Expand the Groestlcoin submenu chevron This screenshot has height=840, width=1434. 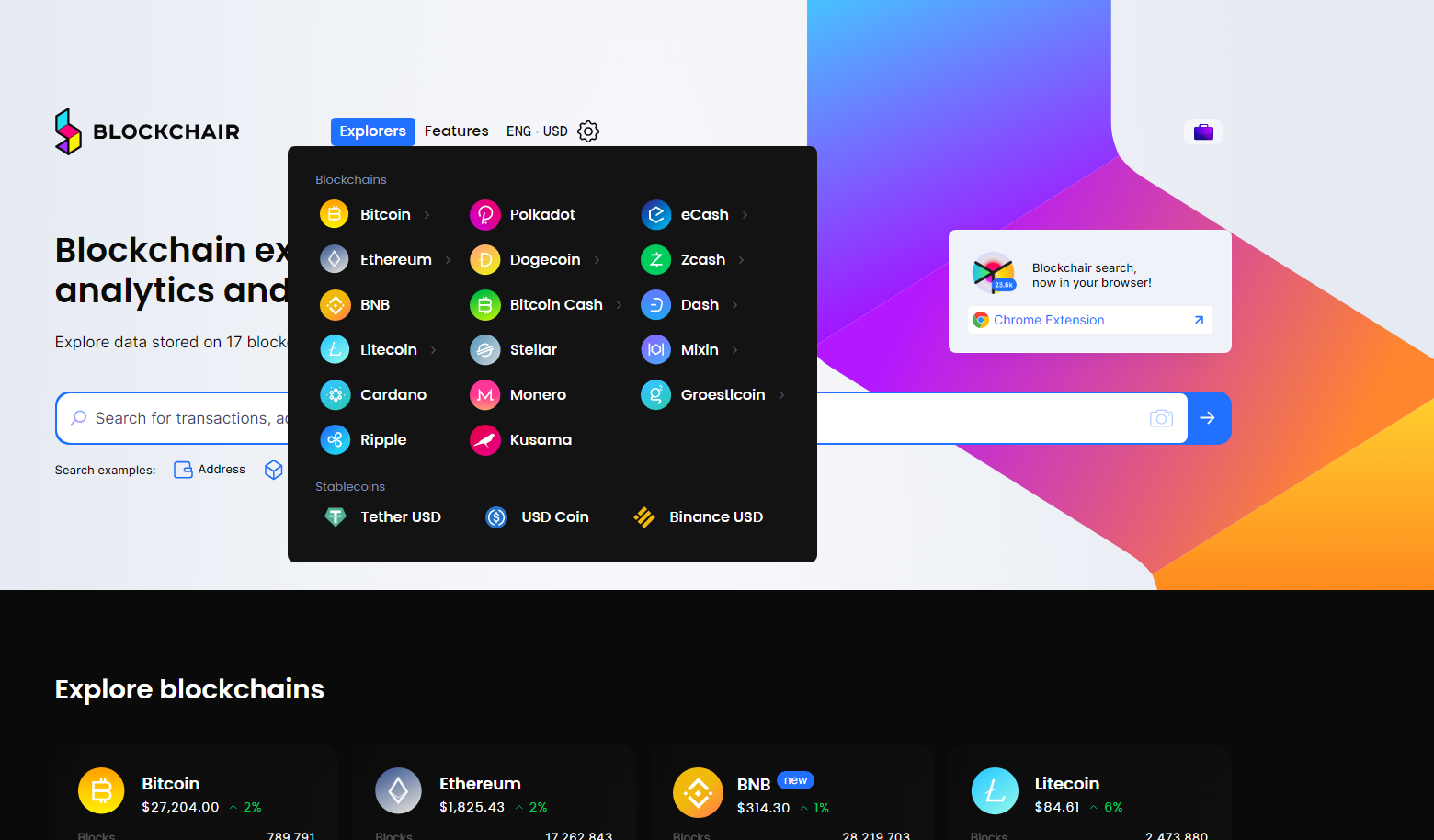pos(782,395)
